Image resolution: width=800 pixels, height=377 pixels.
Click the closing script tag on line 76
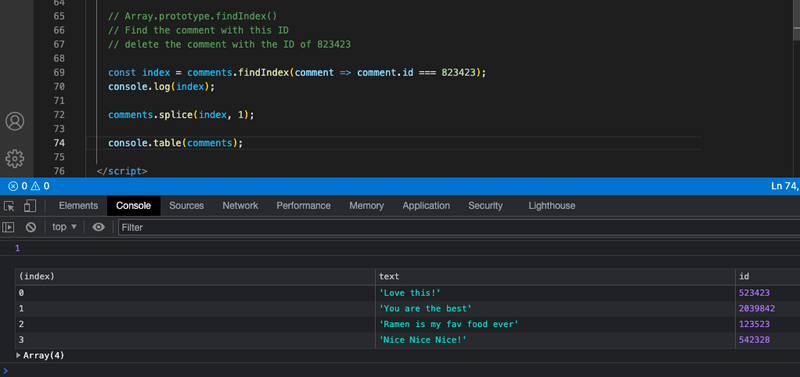122,171
